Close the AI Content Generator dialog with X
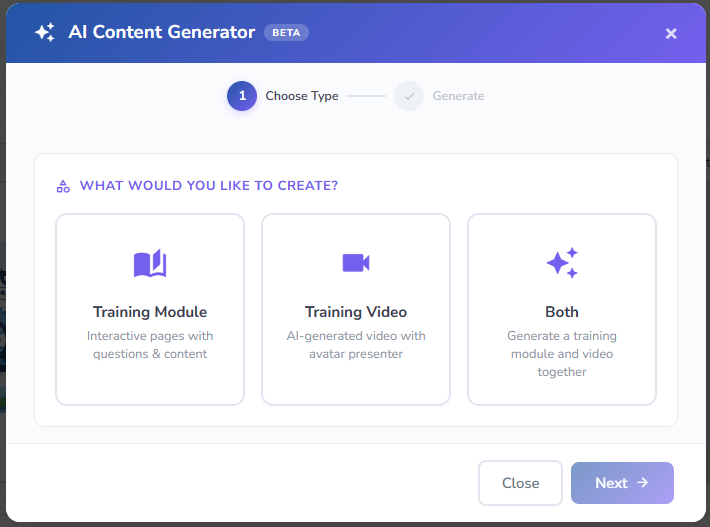This screenshot has height=527, width=710. [671, 33]
